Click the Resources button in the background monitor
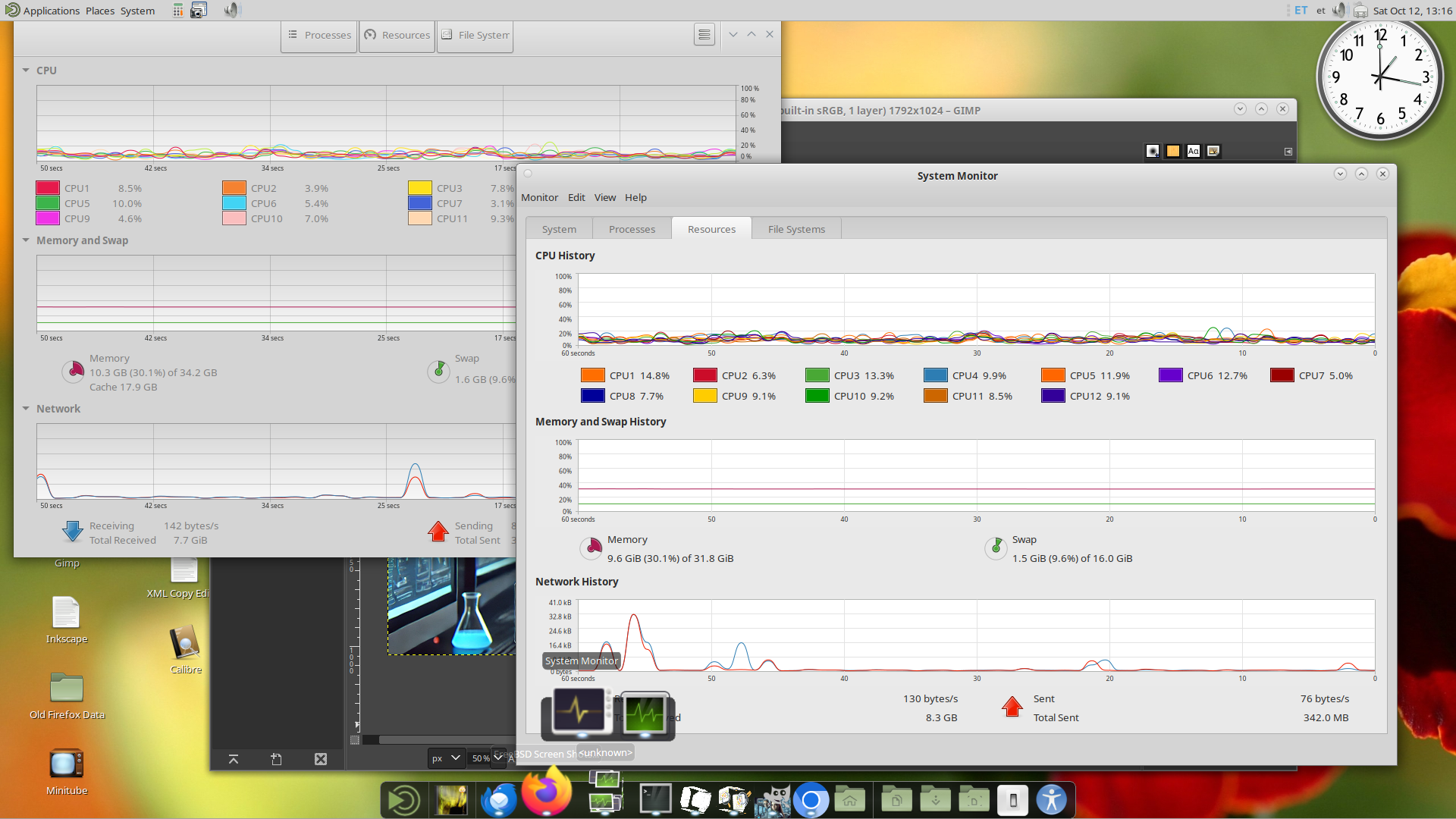1456x819 pixels. 397,35
